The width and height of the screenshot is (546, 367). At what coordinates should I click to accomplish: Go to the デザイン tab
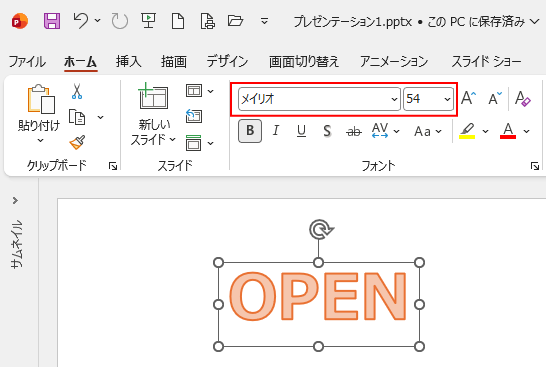[x=227, y=62]
